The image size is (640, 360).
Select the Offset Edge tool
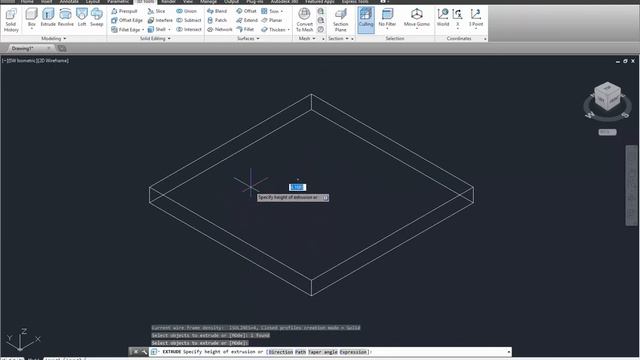tap(127, 20)
